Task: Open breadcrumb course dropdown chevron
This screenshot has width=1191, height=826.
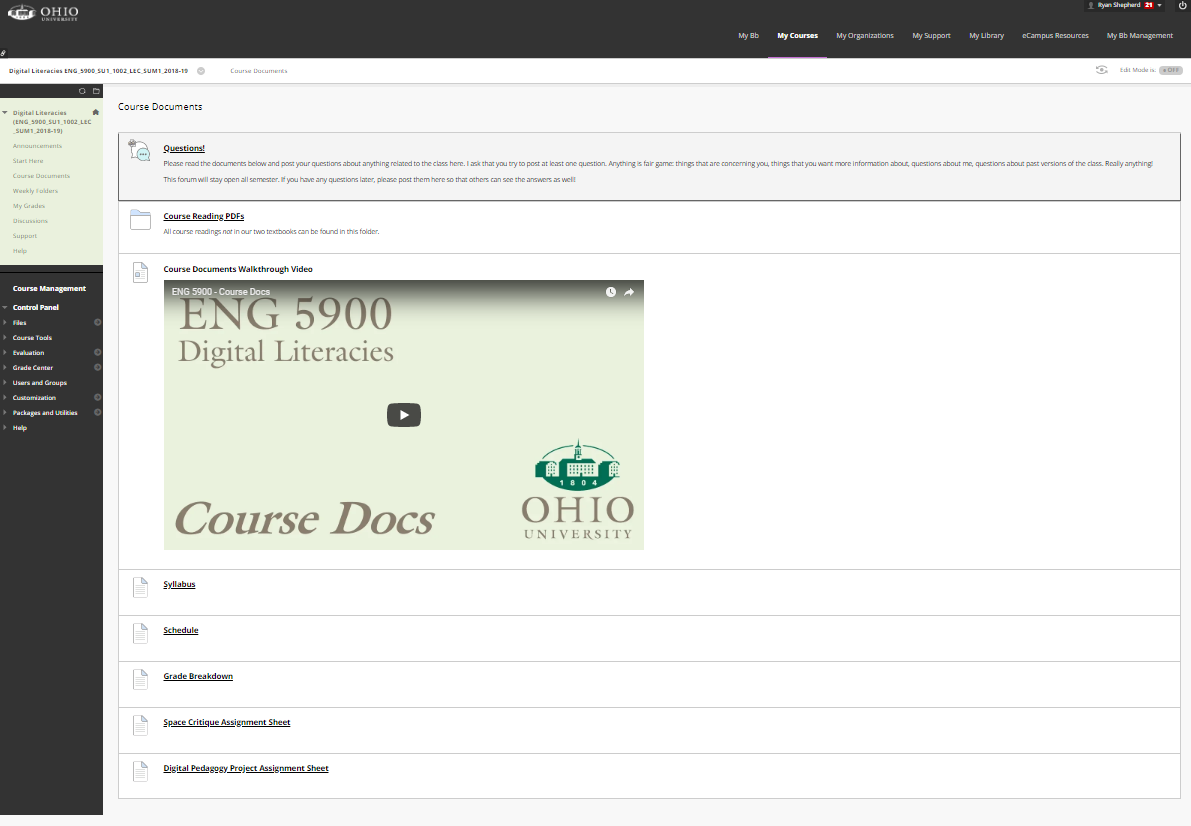Action: (201, 71)
